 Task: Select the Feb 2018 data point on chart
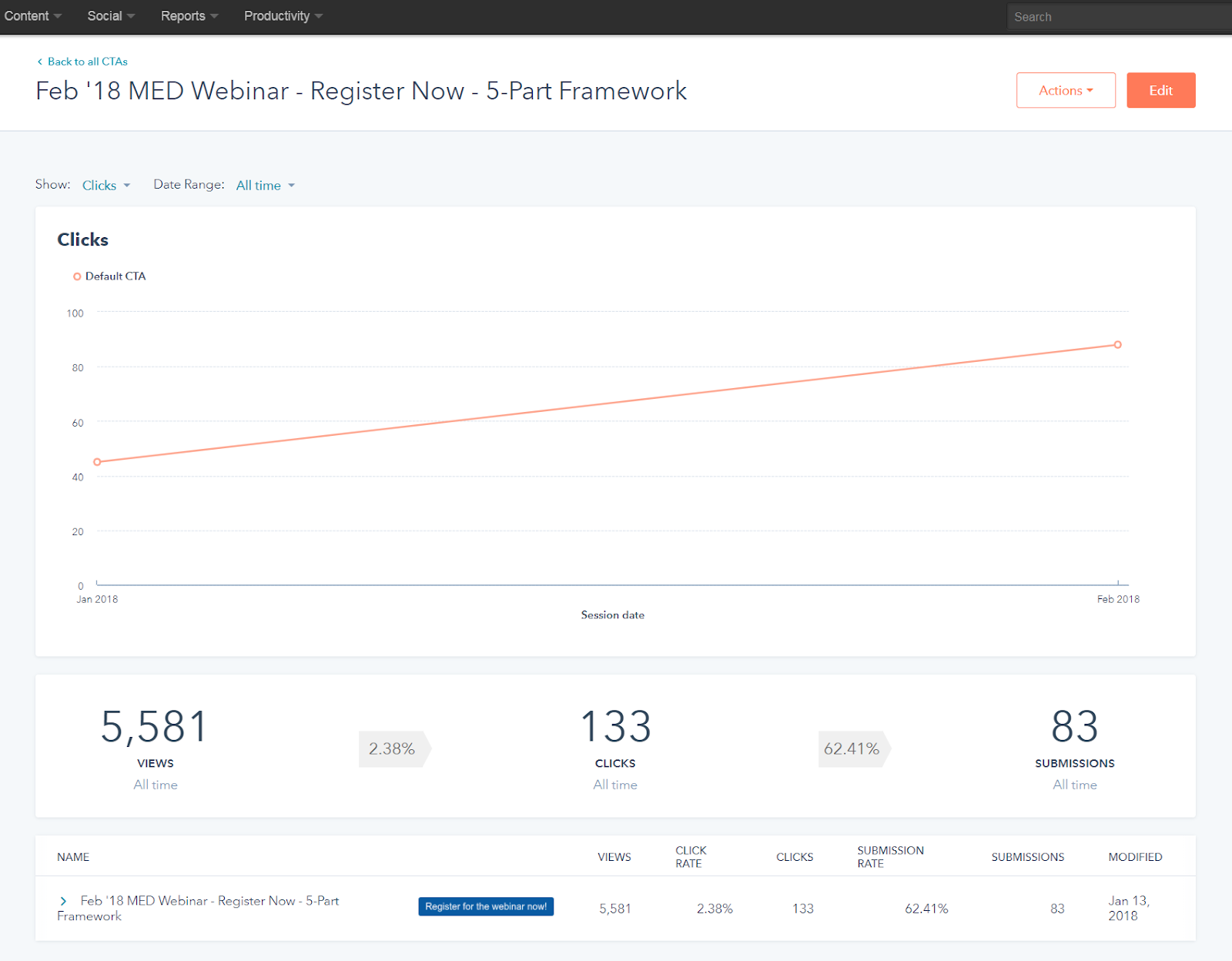coord(1117,345)
